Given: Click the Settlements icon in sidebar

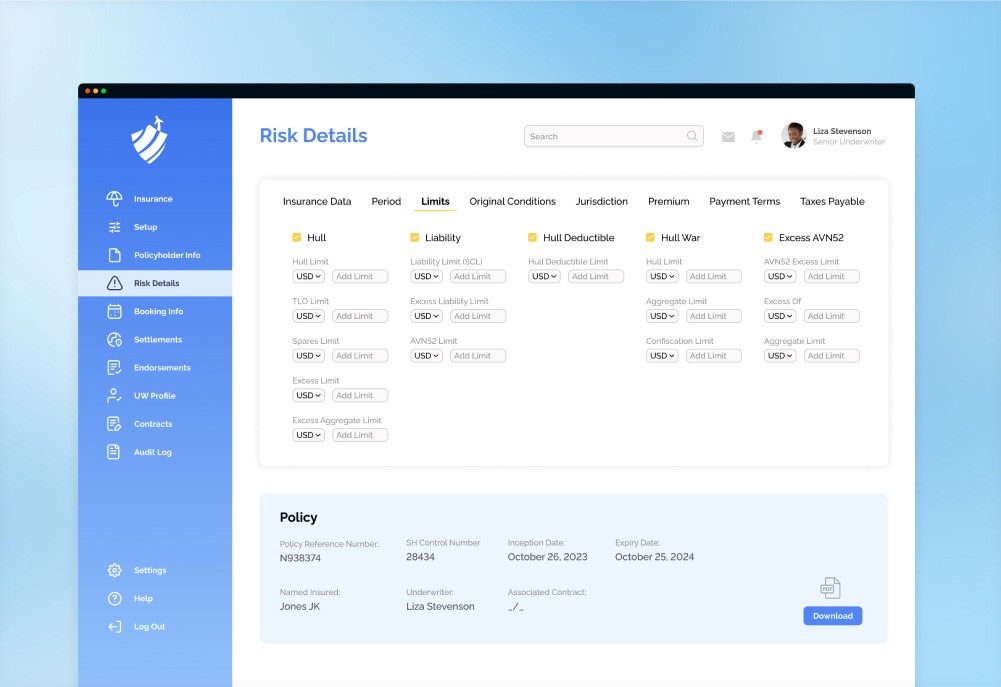Looking at the screenshot, I should pos(115,340).
